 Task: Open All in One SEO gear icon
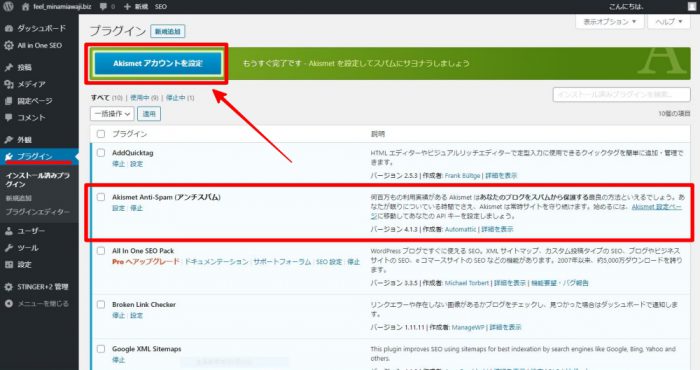(8, 45)
